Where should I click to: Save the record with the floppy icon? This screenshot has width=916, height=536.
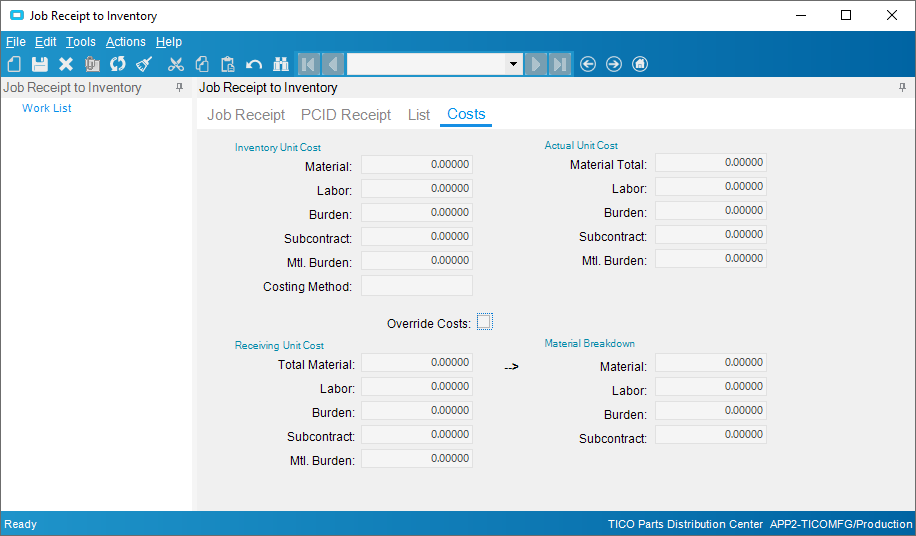pyautogui.click(x=40, y=64)
